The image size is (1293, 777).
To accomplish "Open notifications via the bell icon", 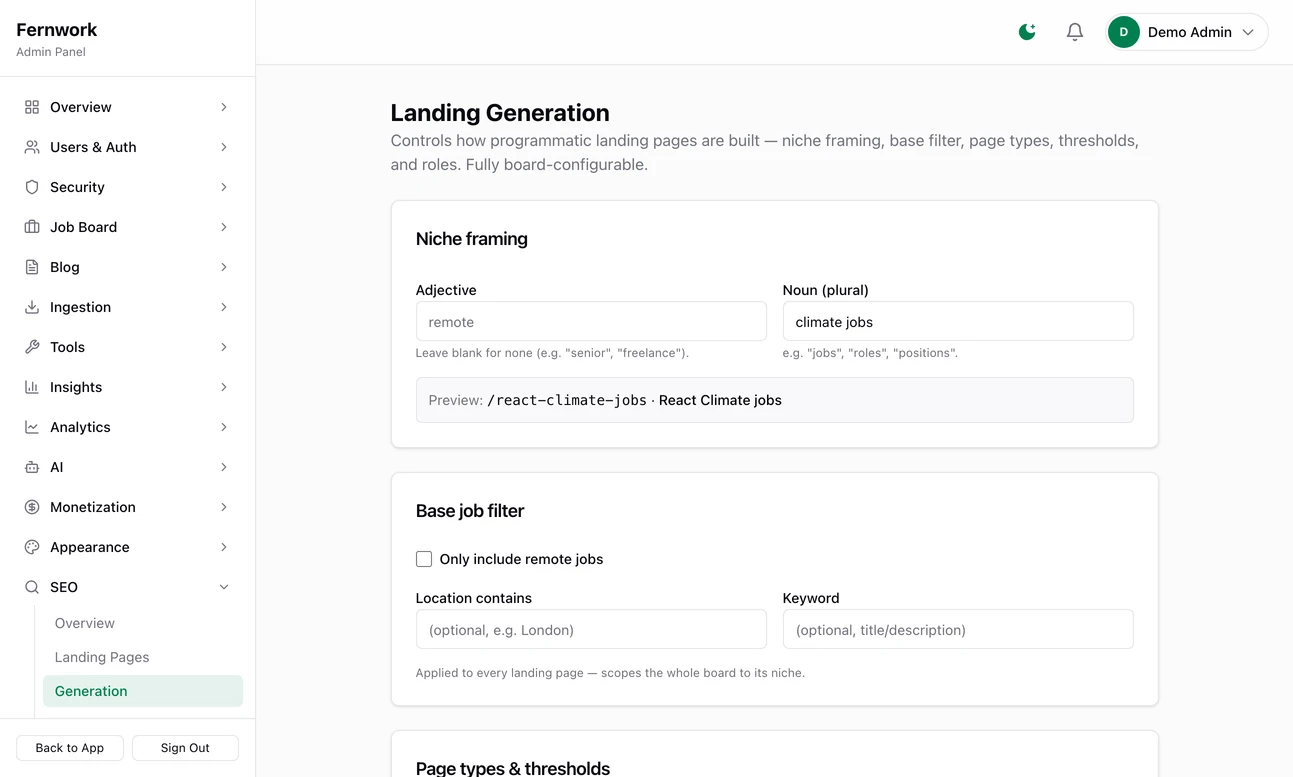I will pos(1075,32).
